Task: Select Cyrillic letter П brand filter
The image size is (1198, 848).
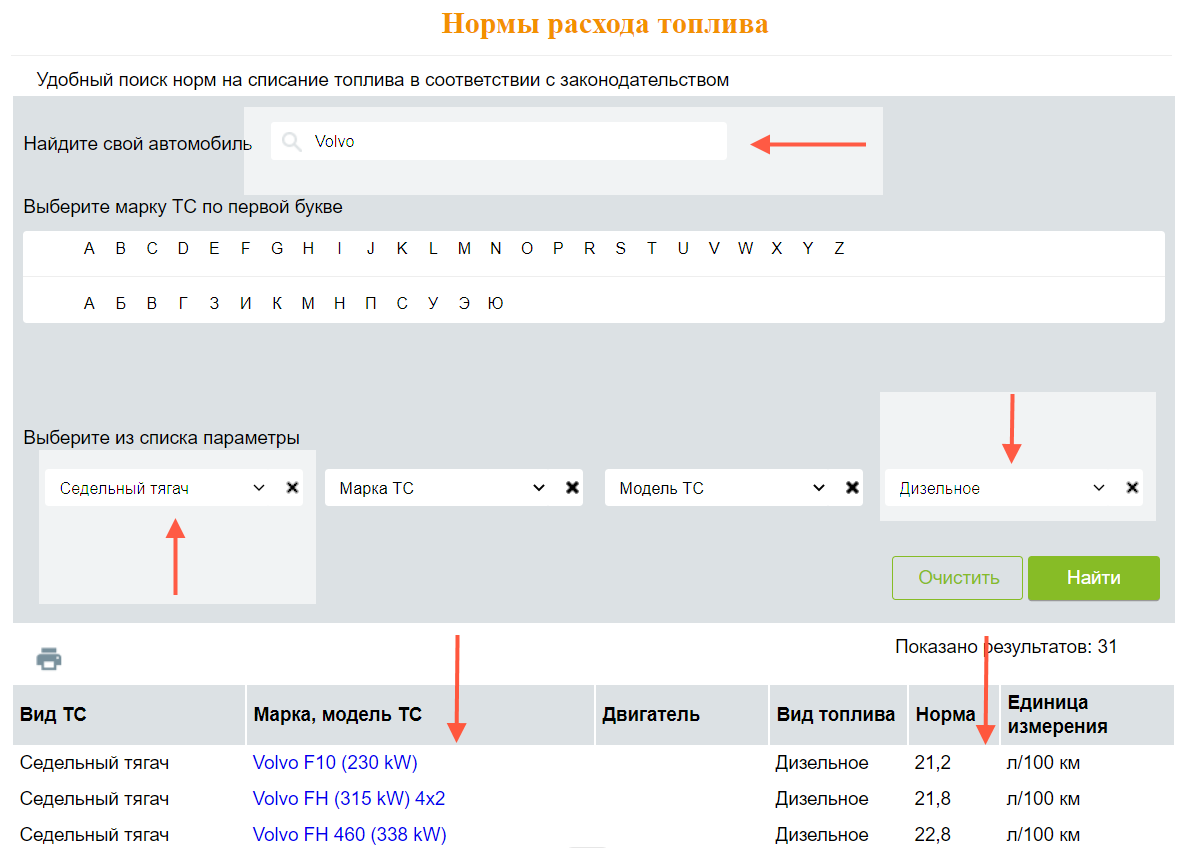Action: click(371, 303)
